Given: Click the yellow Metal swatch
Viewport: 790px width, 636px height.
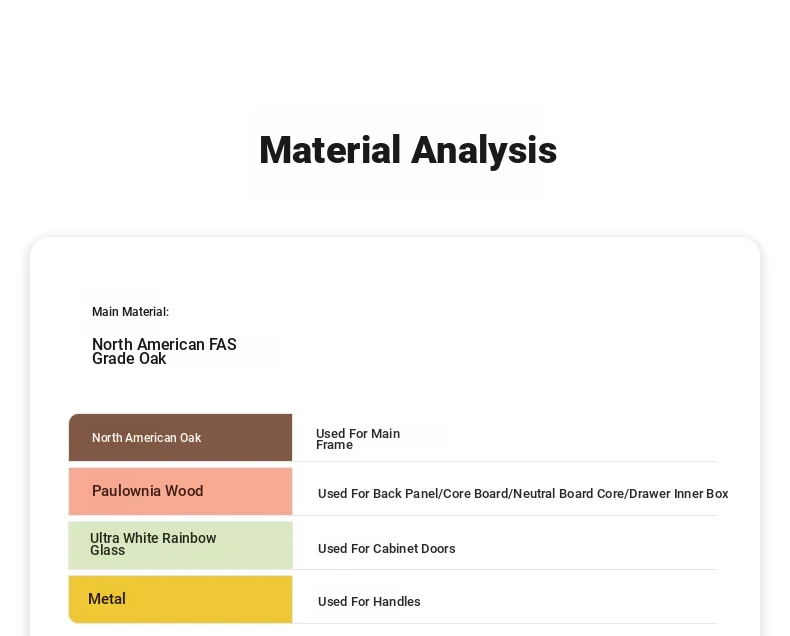Looking at the screenshot, I should click(x=180, y=599).
